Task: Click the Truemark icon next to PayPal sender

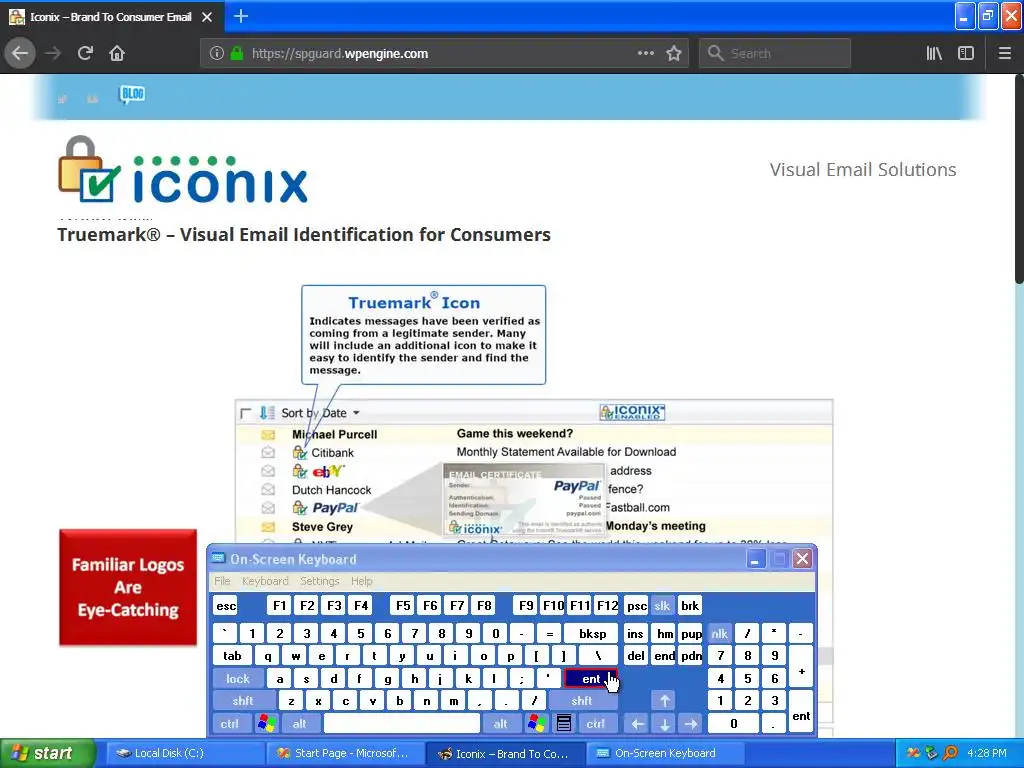Action: 300,507
